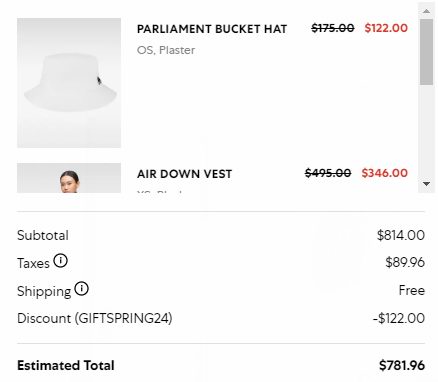Click the cart list scrollbar thumb
The height and width of the screenshot is (382, 438).
click(x=426, y=52)
